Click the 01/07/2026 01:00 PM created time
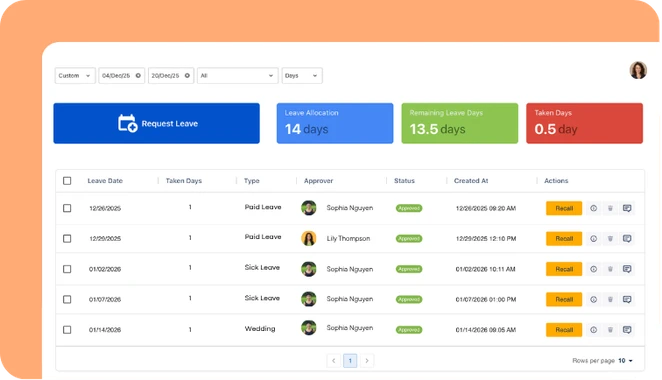 pyautogui.click(x=486, y=299)
